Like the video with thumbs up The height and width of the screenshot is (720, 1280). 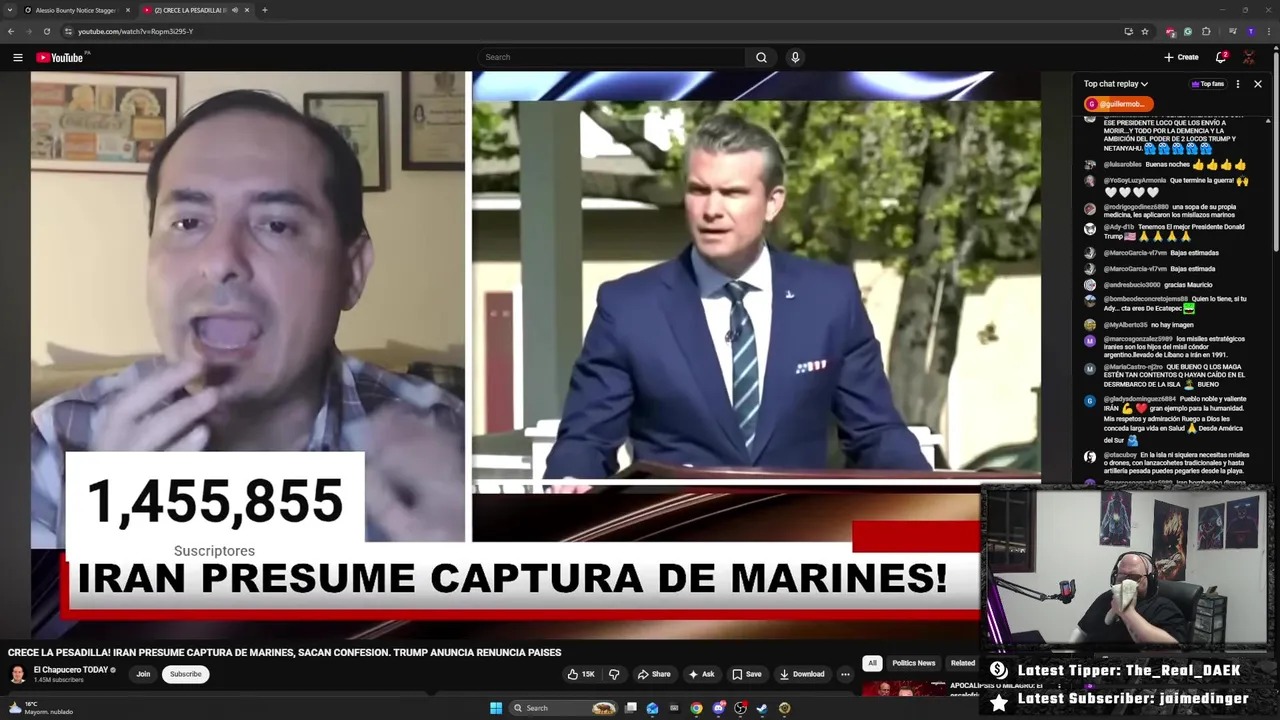click(581, 674)
